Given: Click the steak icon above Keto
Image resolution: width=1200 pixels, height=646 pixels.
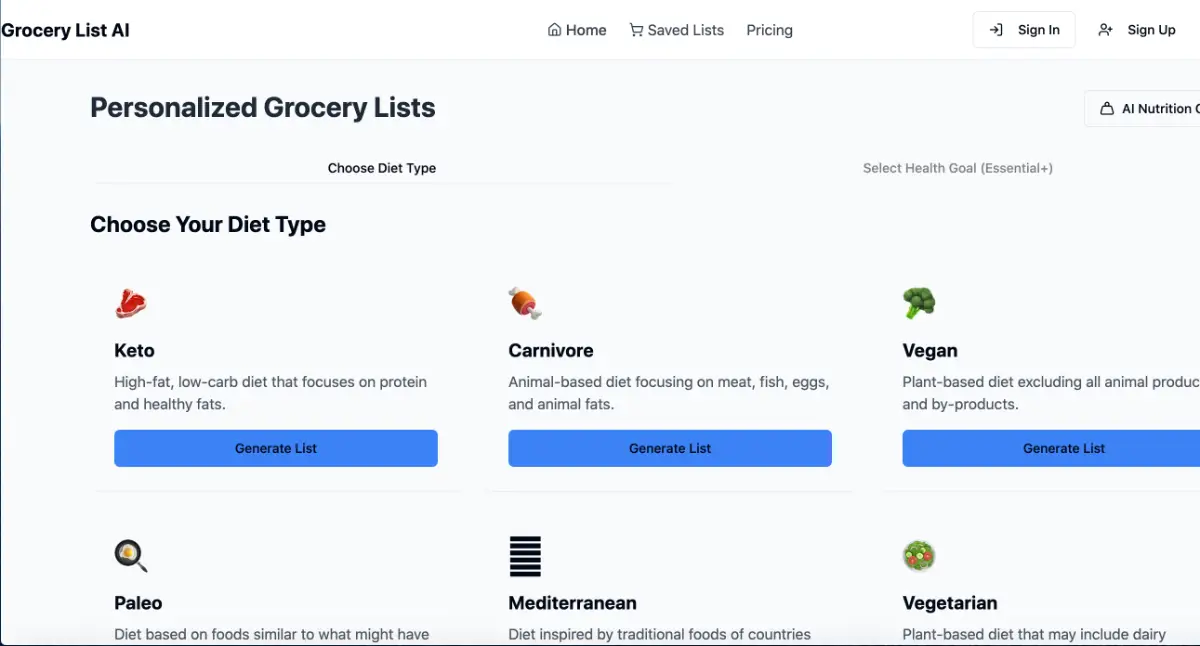Looking at the screenshot, I should 131,303.
